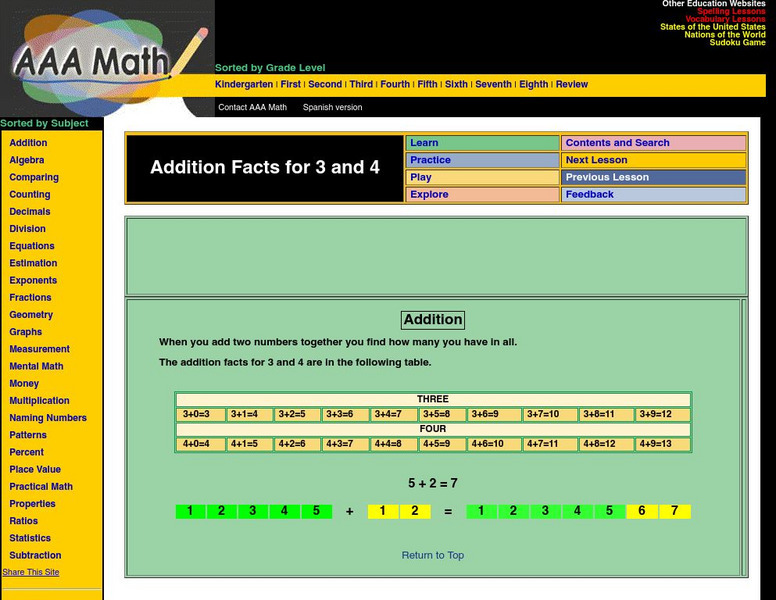776x600 pixels.
Task: Select the Play tab
Action: click(483, 177)
